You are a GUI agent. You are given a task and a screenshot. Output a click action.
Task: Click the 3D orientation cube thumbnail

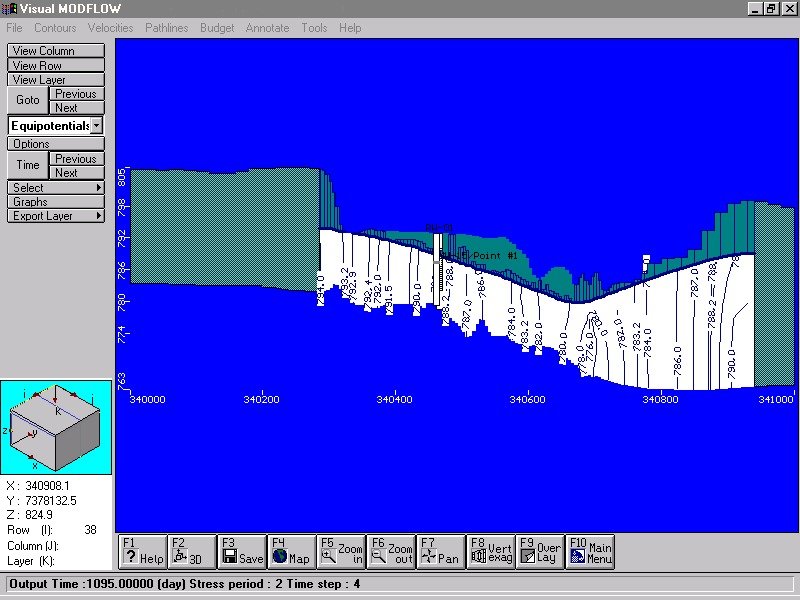point(55,427)
